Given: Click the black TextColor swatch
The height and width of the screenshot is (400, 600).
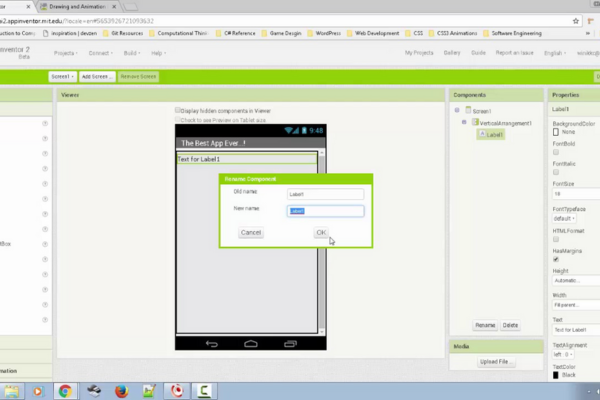Looking at the screenshot, I should (x=556, y=375).
